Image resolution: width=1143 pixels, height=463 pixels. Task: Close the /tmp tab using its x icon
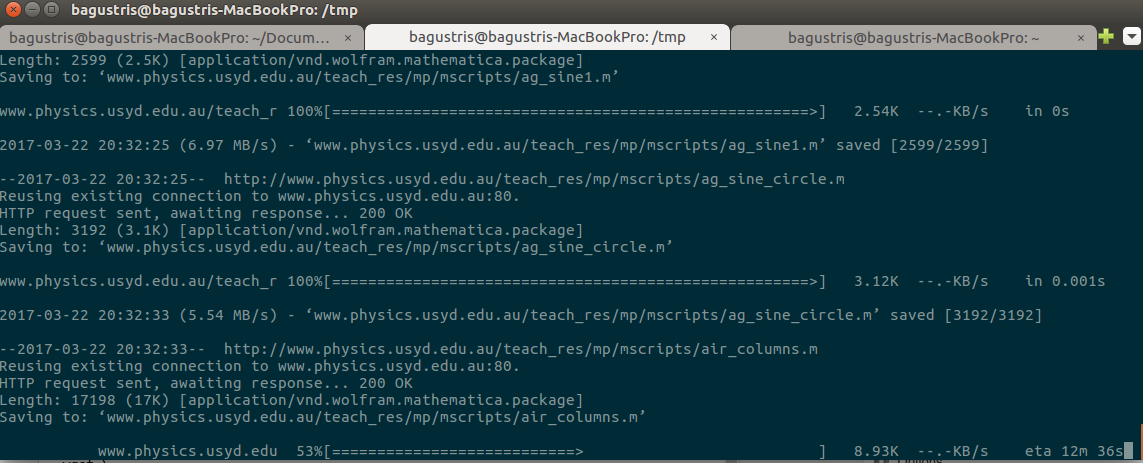coord(714,36)
